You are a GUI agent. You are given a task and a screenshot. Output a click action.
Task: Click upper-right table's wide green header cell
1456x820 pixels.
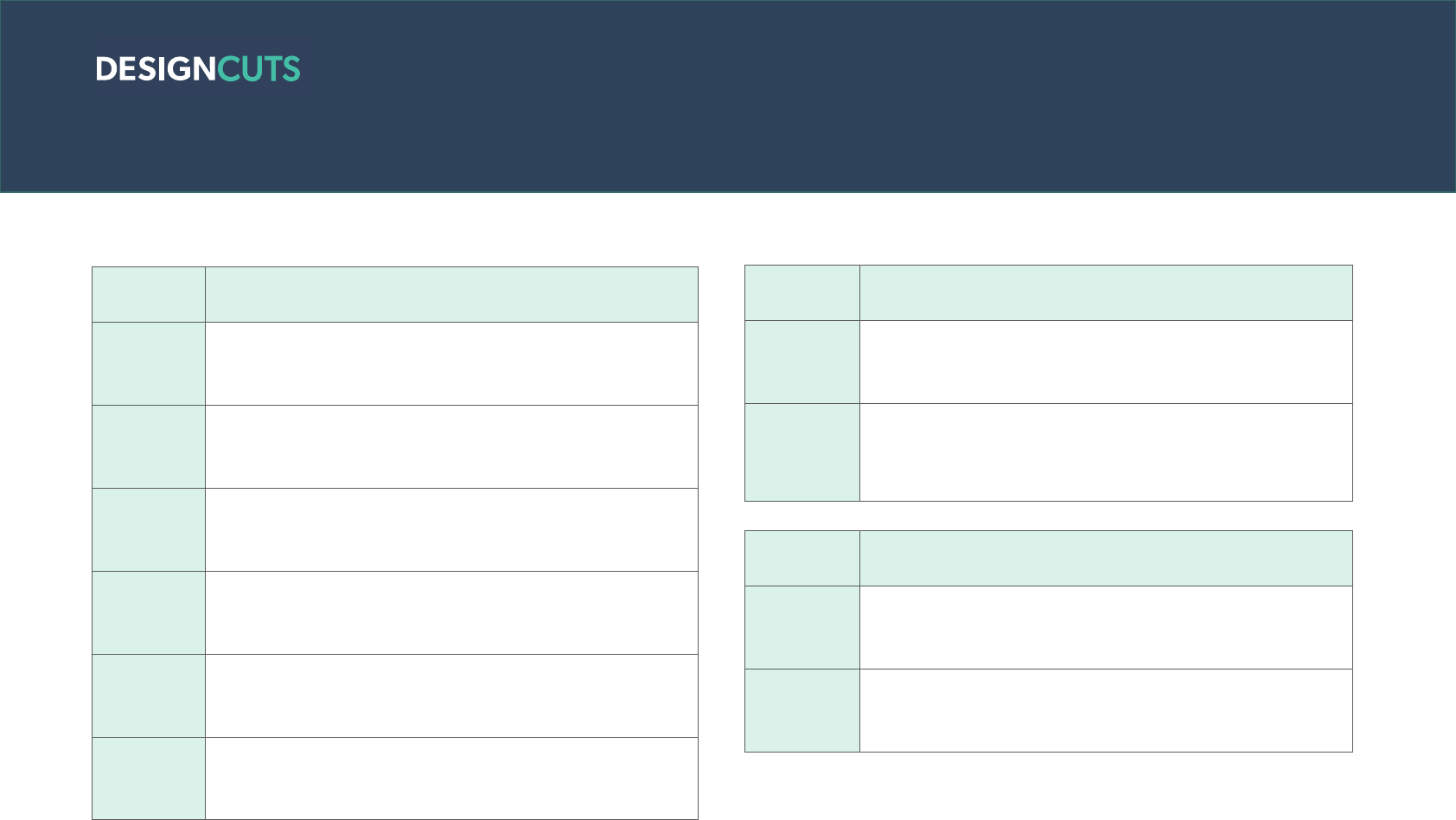coord(1106,293)
